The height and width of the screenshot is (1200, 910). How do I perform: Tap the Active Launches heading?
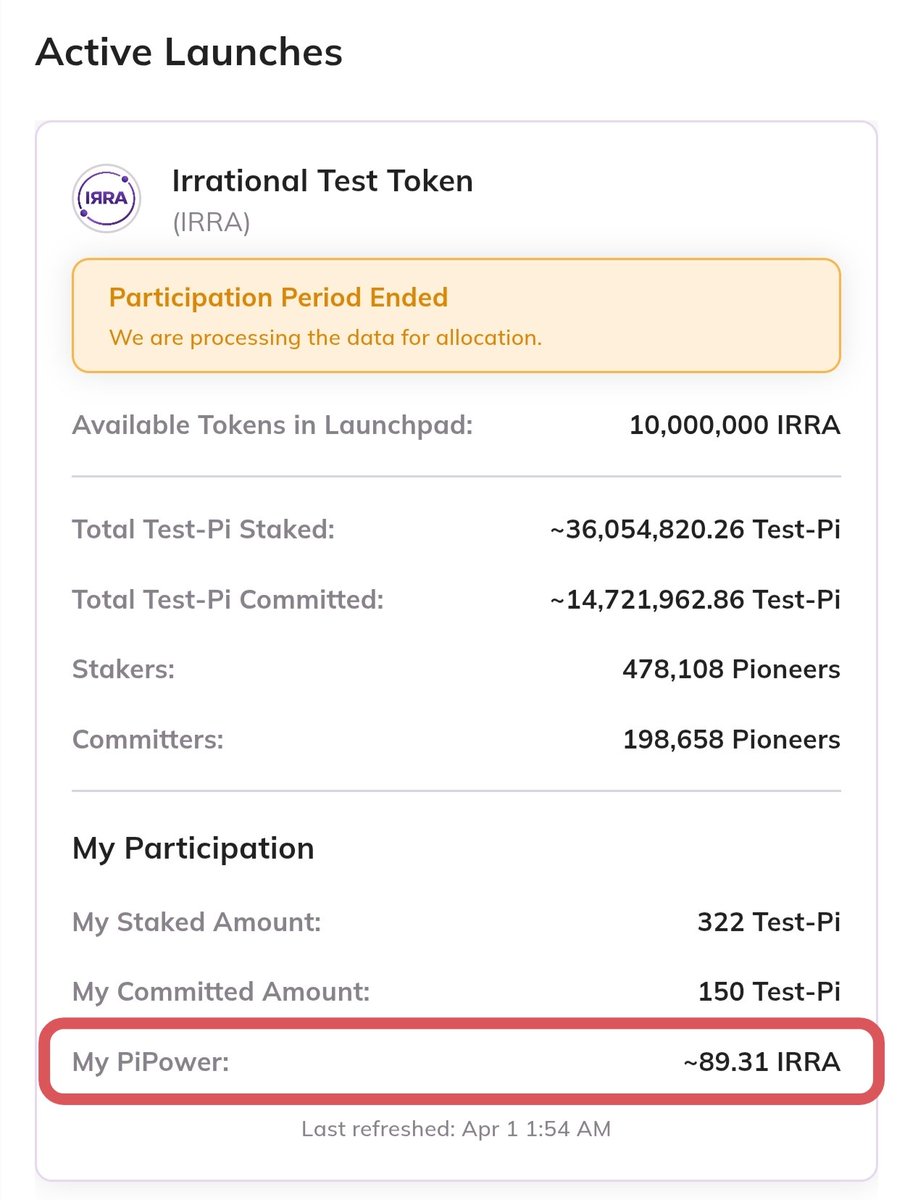189,52
